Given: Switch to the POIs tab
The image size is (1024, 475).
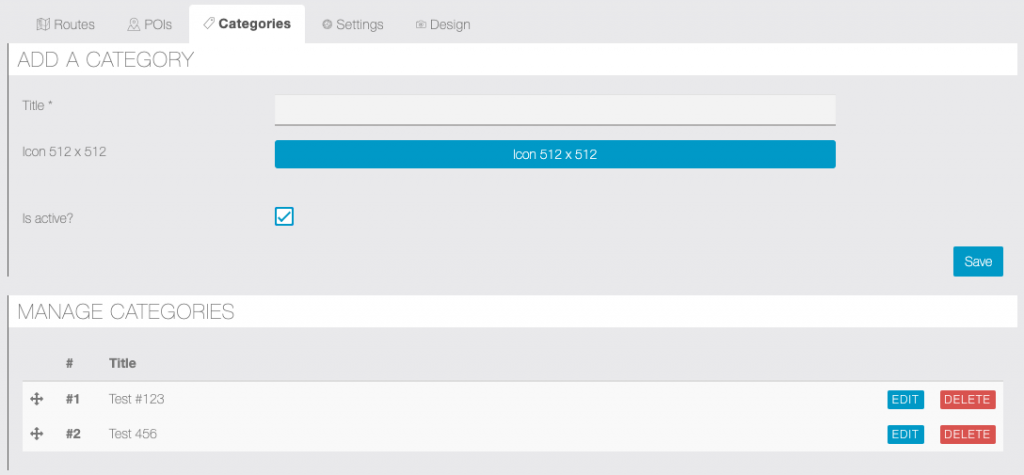Looking at the screenshot, I should (149, 24).
